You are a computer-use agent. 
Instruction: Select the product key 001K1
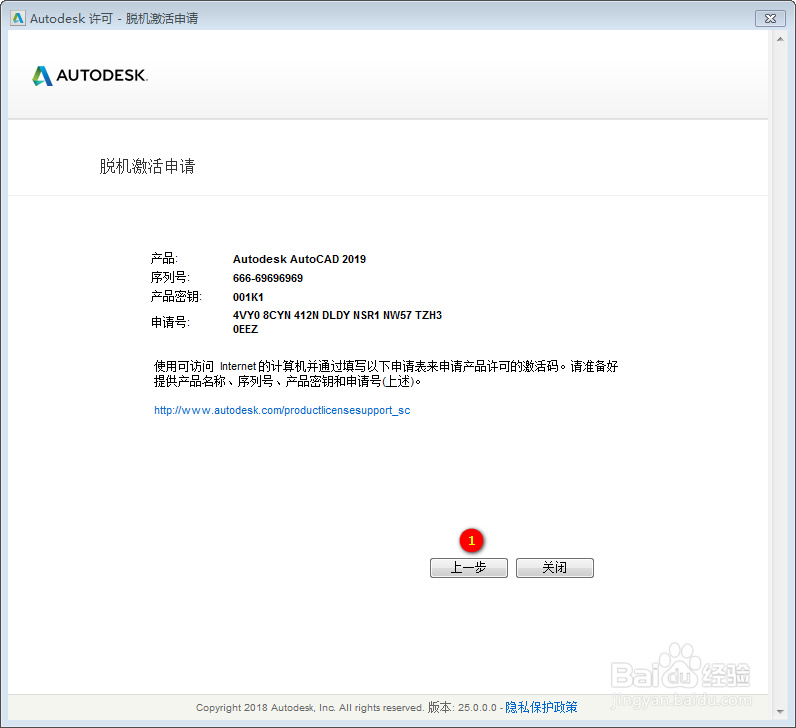(248, 297)
